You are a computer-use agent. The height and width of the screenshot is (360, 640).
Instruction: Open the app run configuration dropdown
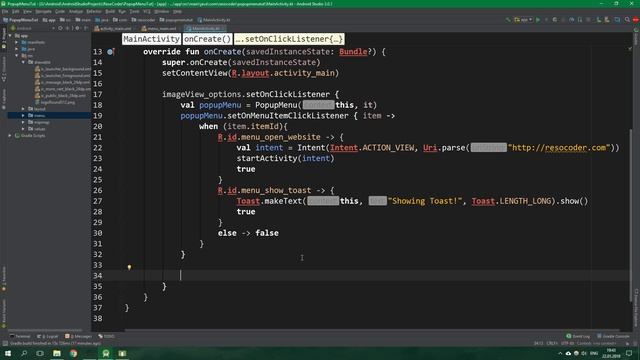pos(523,20)
